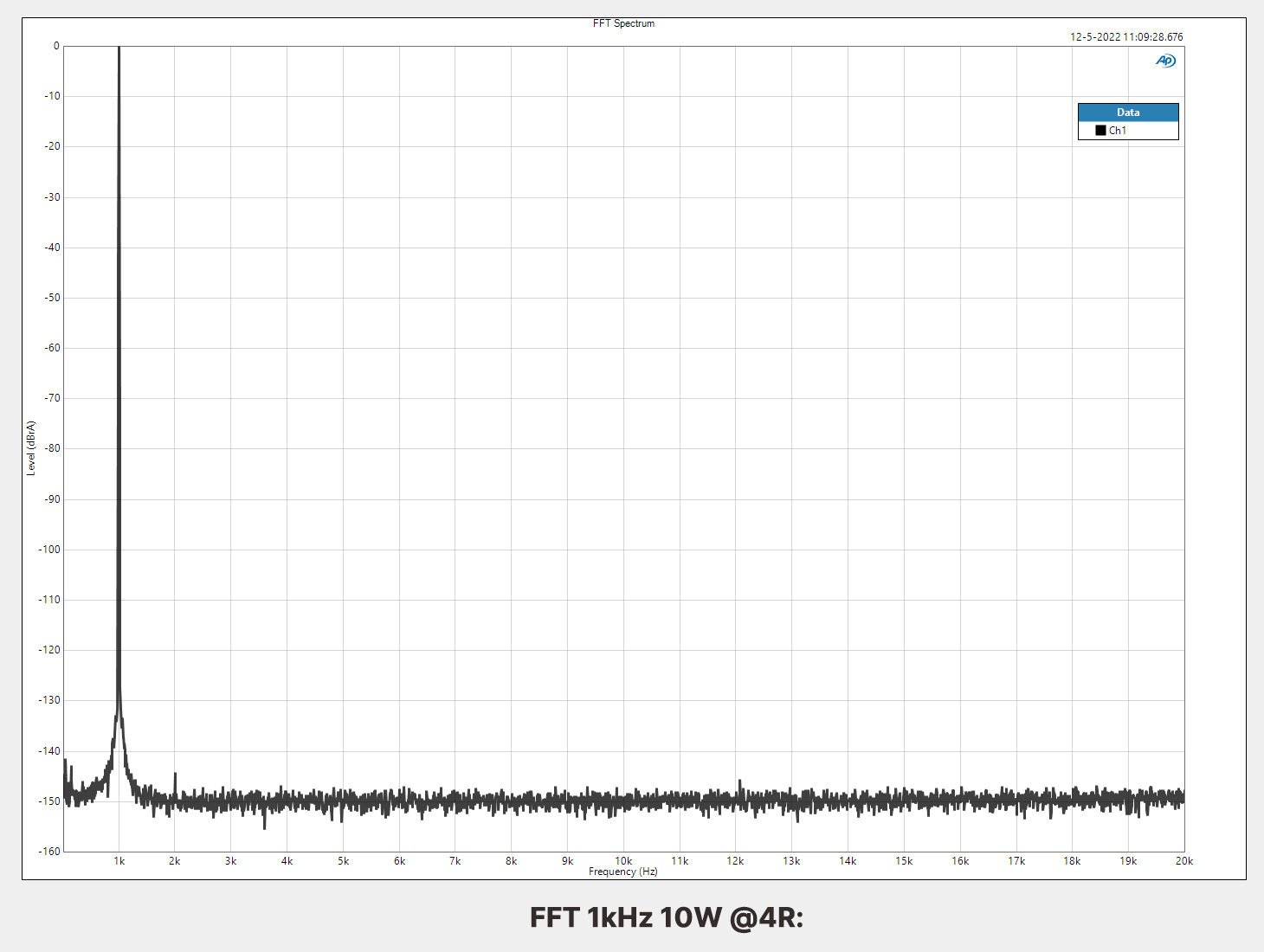Click the 15k frequency tick label
The image size is (1264, 952).
[904, 861]
